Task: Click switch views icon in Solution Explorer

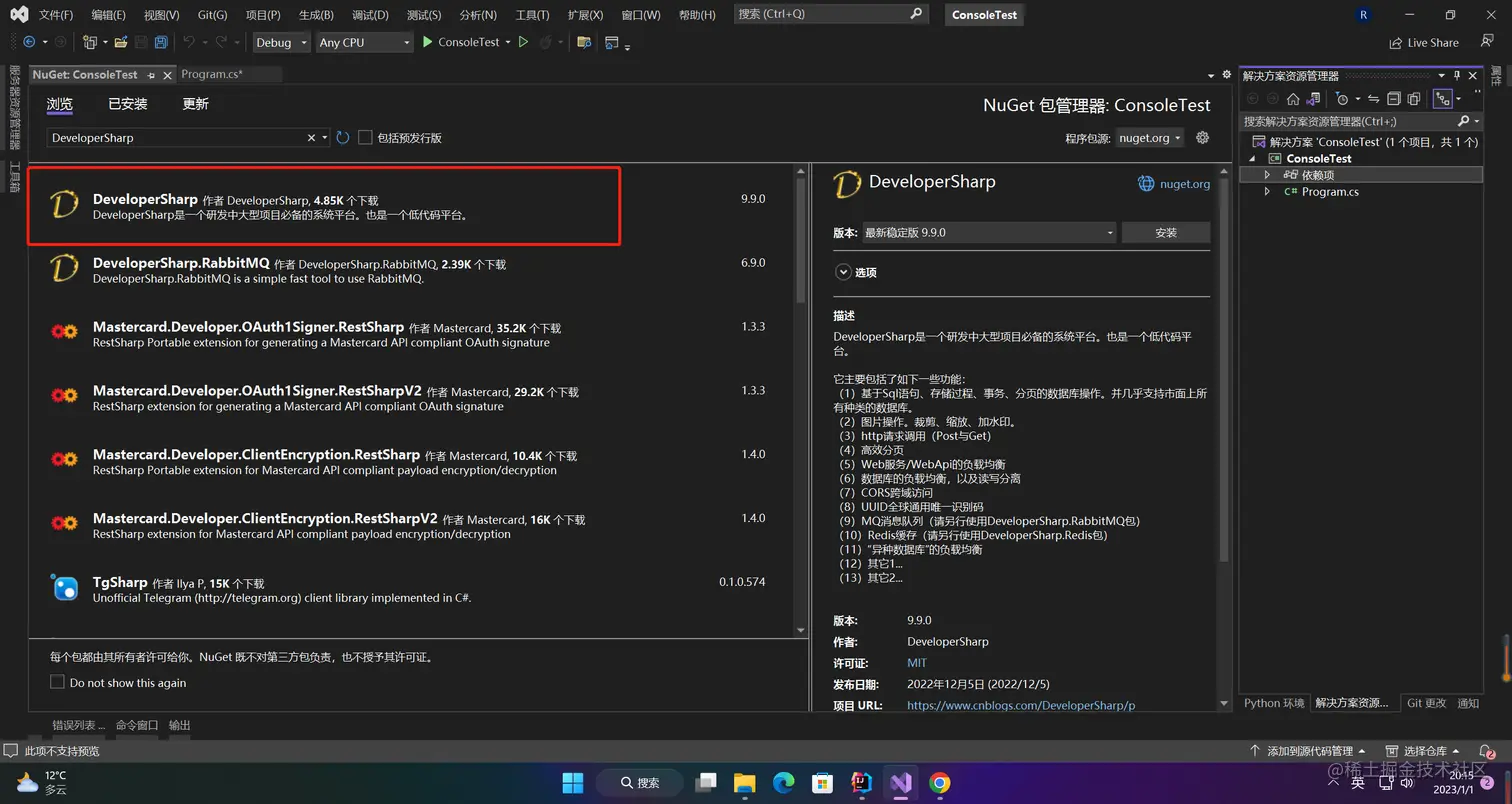Action: (1314, 98)
